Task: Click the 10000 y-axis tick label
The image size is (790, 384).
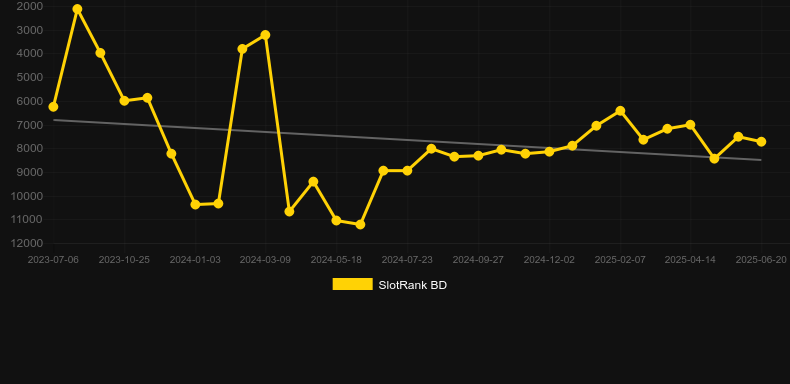Action: pos(27,196)
